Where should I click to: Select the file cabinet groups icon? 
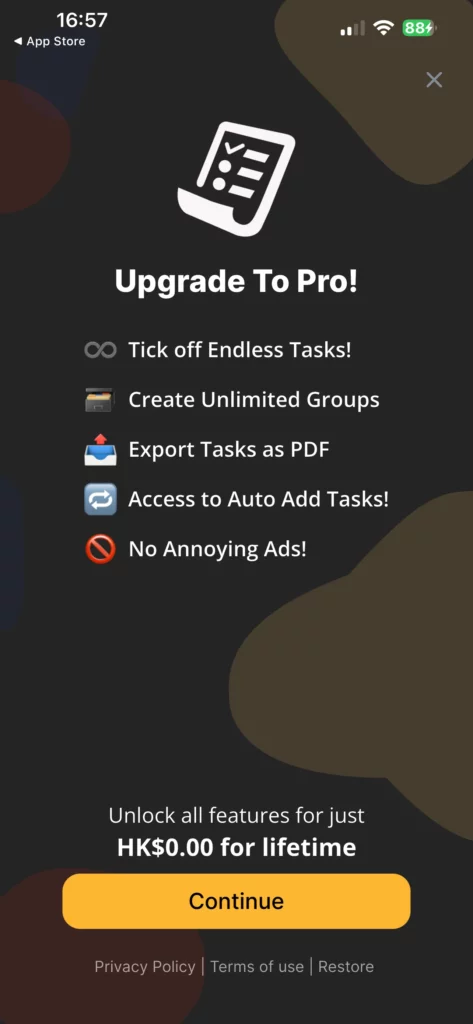click(100, 400)
